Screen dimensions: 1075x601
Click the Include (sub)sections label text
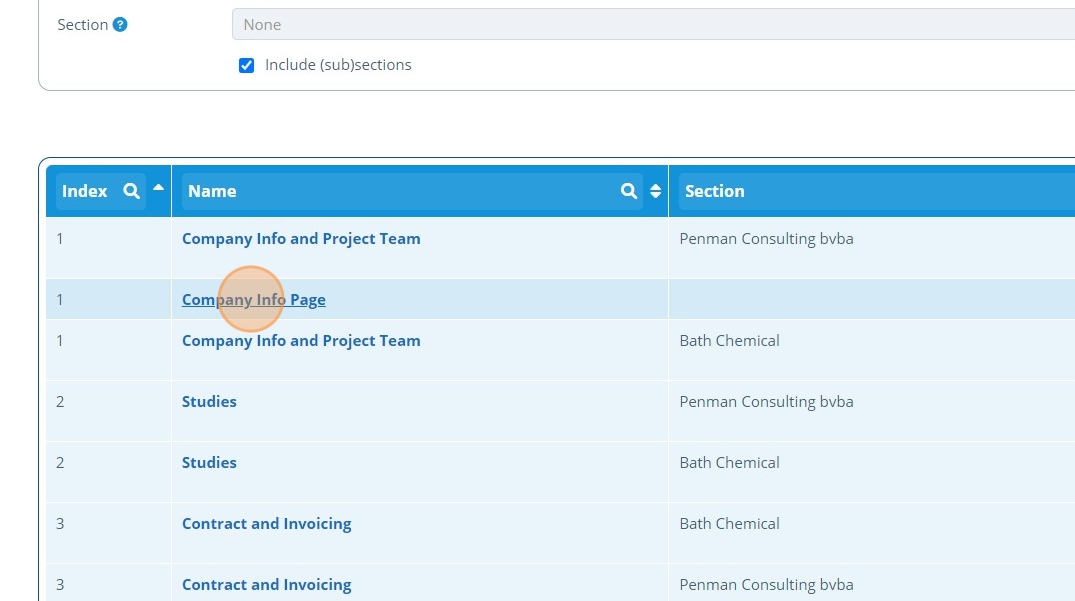(338, 65)
